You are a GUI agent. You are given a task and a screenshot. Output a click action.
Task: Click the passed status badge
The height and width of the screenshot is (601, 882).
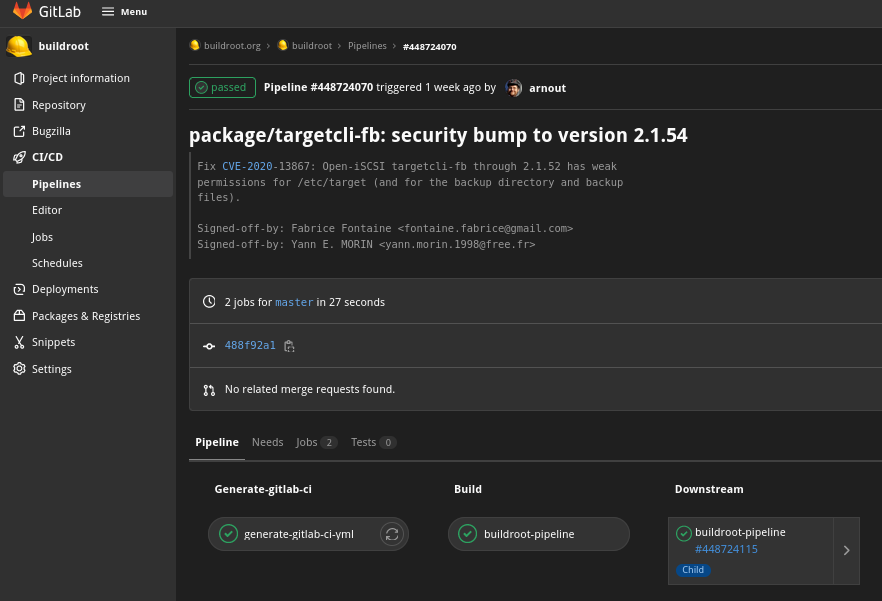tap(222, 87)
